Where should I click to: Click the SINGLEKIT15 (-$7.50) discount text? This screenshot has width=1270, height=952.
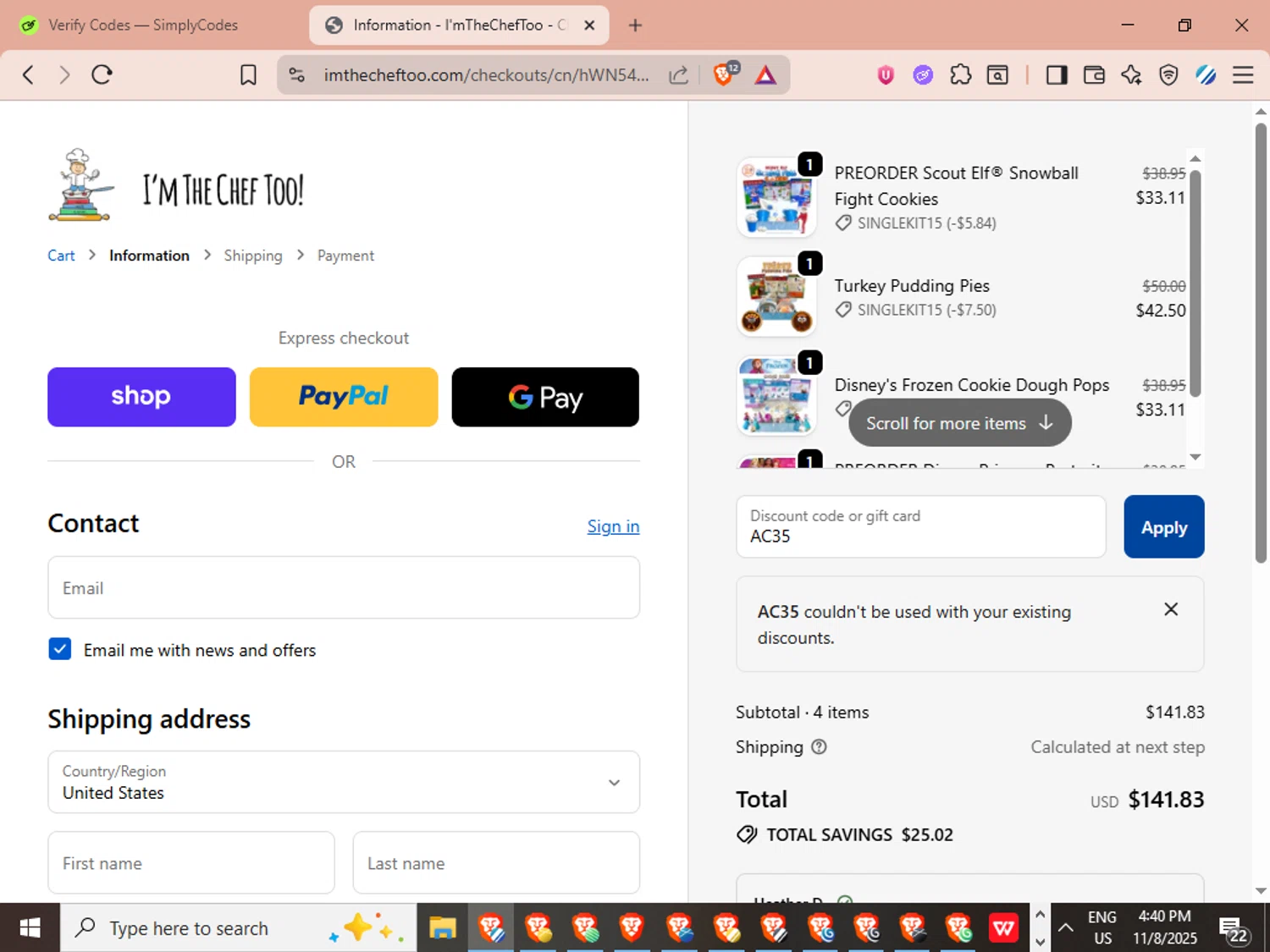coord(926,310)
